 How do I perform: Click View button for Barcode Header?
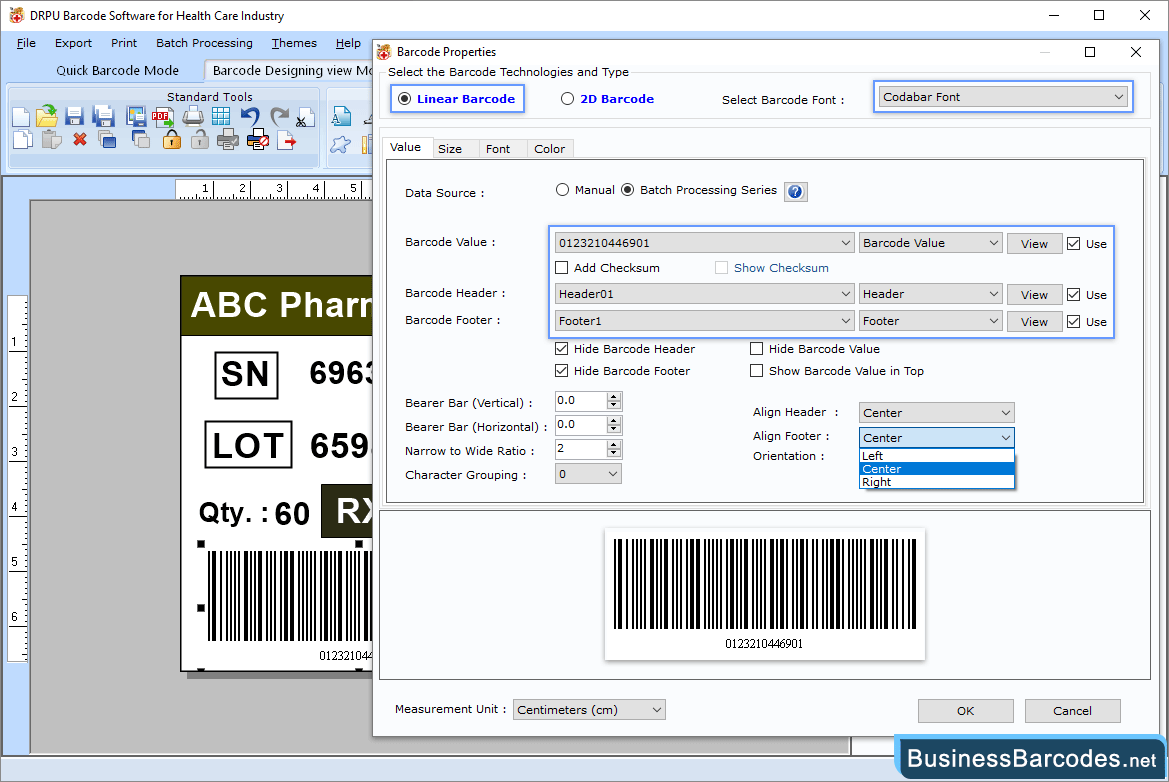[x=1034, y=295]
